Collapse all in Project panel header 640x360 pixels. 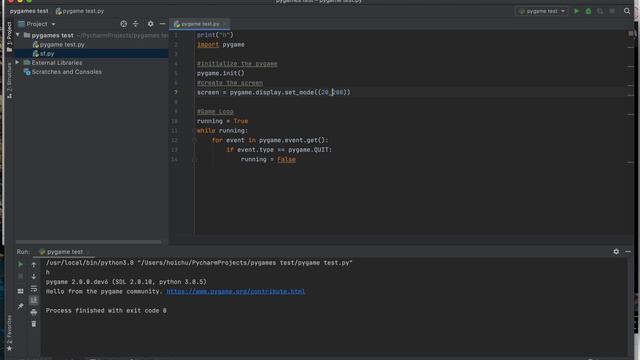(x=136, y=24)
